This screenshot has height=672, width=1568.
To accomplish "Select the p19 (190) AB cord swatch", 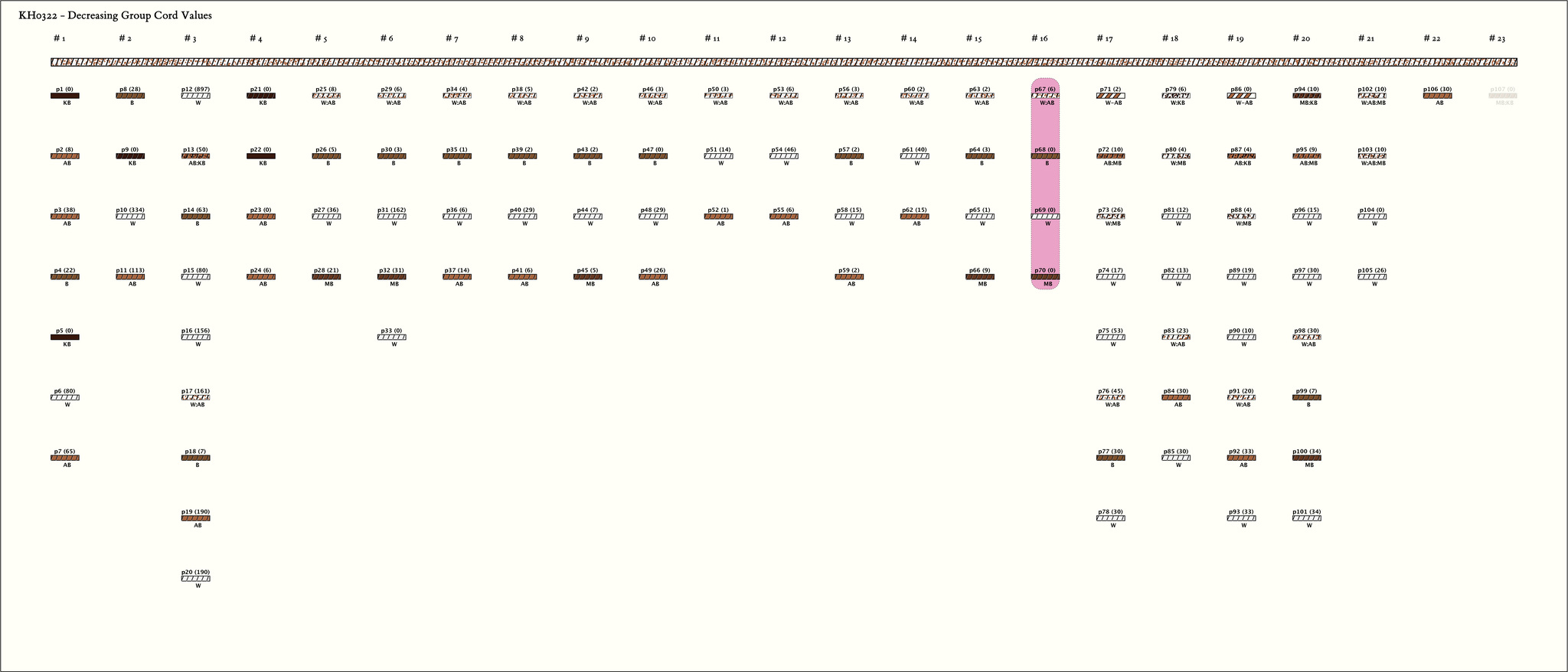I will tap(195, 518).
